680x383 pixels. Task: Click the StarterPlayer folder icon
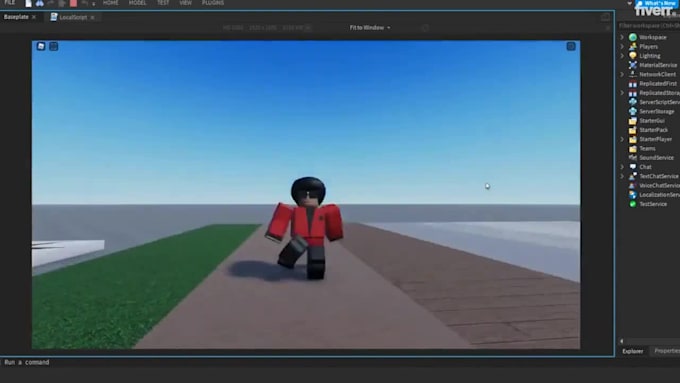point(633,139)
